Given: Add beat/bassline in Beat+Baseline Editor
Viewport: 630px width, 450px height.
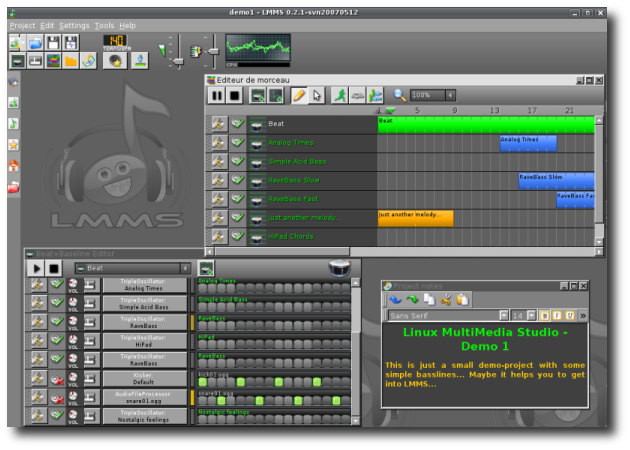Looking at the screenshot, I should tap(206, 268).
